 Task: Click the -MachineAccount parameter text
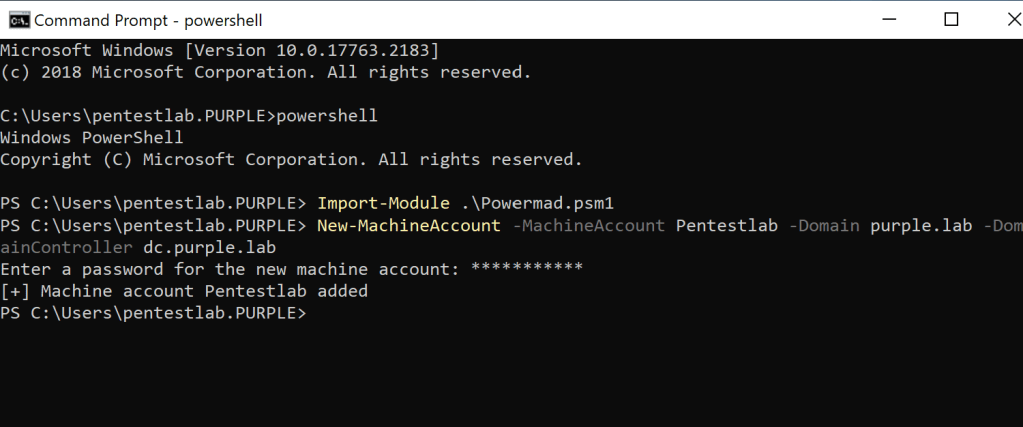[x=587, y=225]
